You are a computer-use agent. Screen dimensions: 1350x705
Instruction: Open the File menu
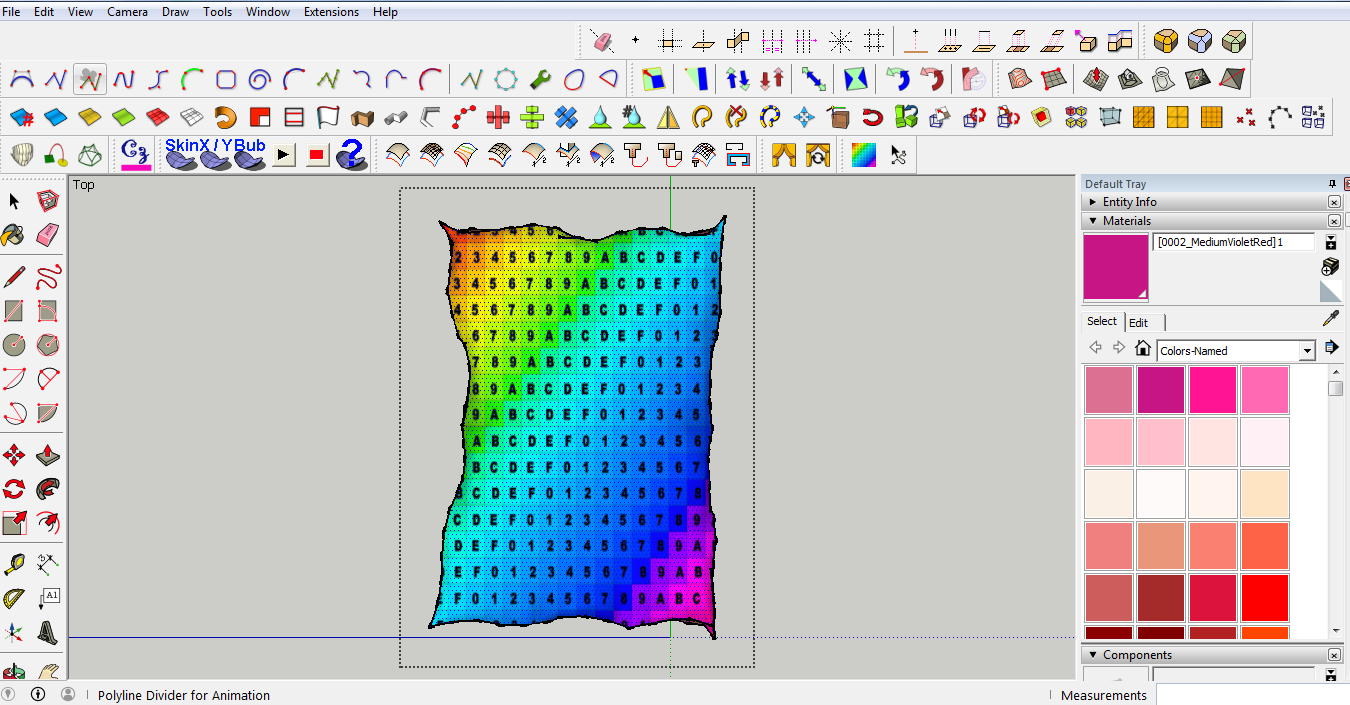pyautogui.click(x=12, y=12)
